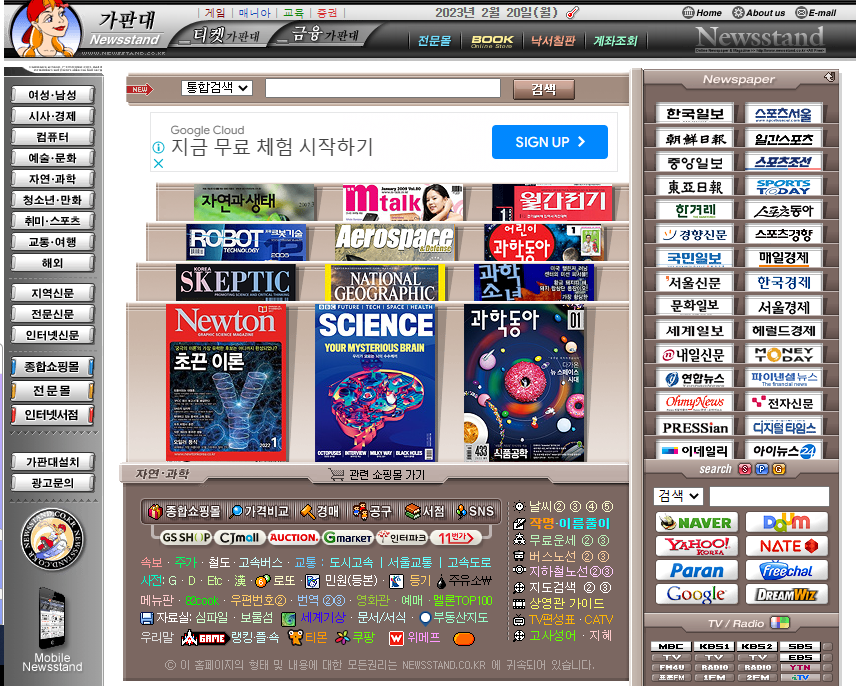Open the Home link icon

[x=688, y=13]
